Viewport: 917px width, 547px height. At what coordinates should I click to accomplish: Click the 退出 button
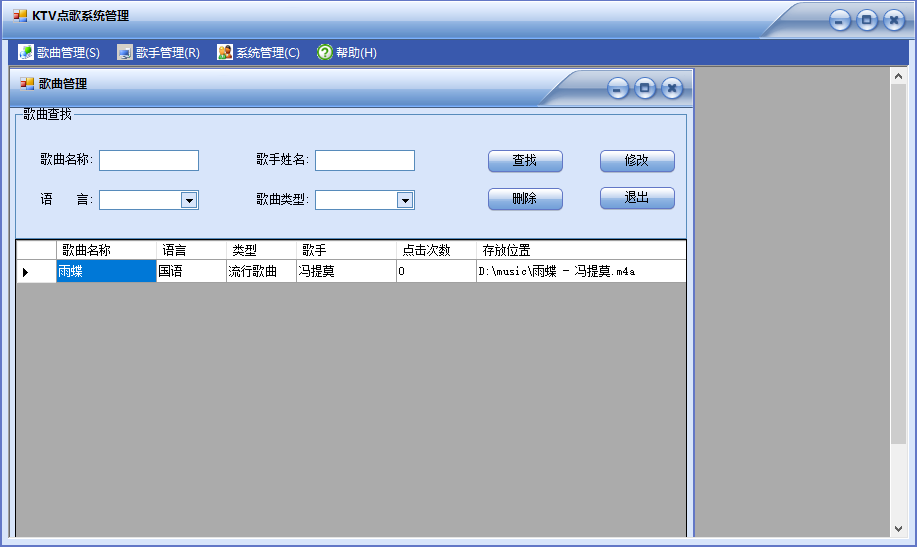[x=637, y=198]
